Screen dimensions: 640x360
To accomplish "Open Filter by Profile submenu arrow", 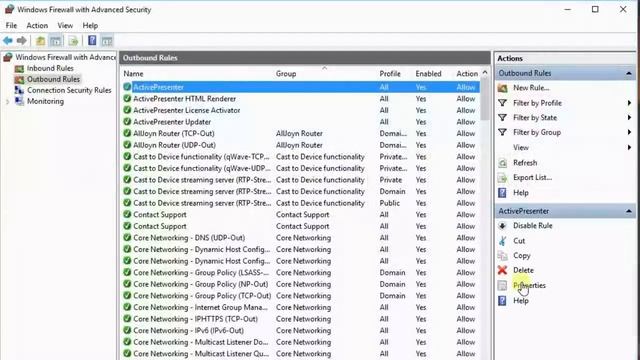I will coord(629,103).
